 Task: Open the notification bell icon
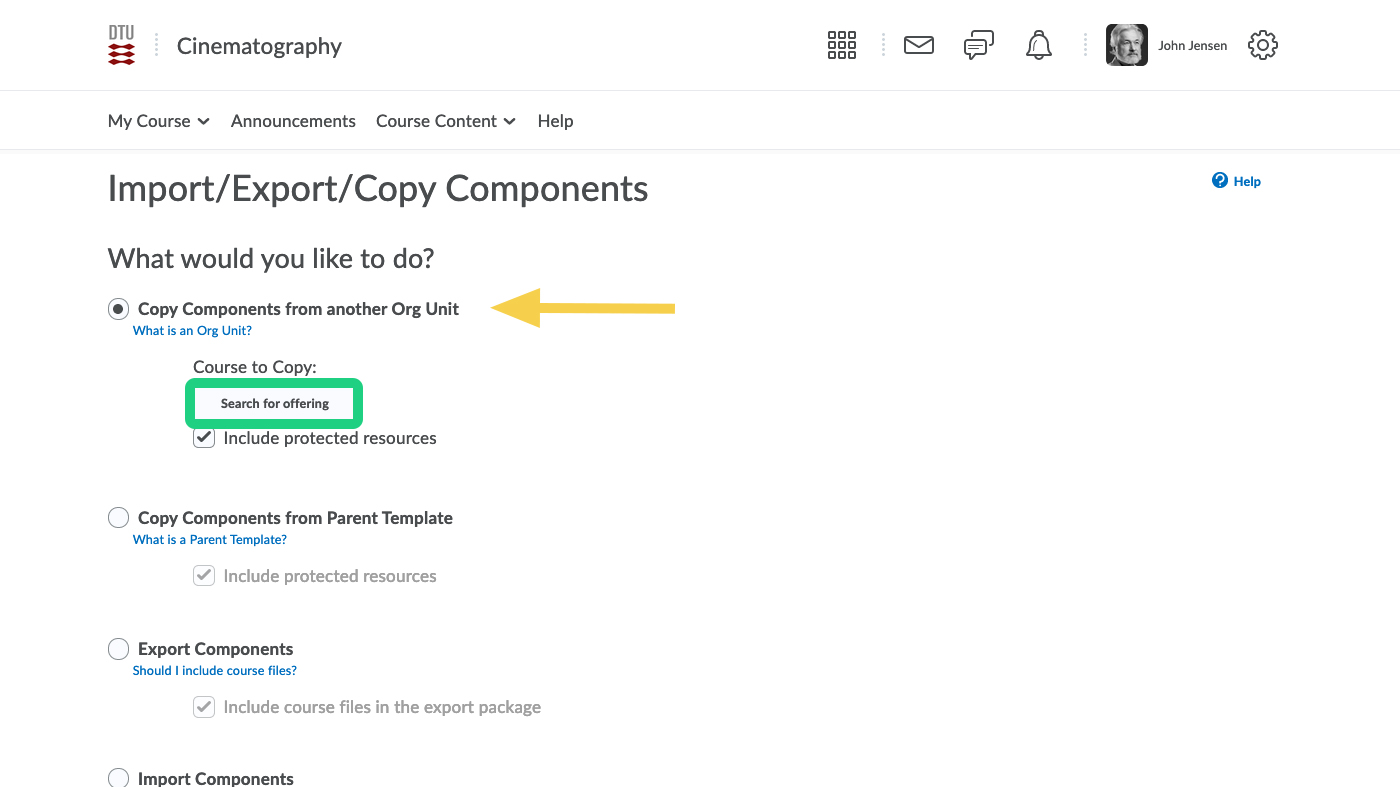coord(1039,45)
